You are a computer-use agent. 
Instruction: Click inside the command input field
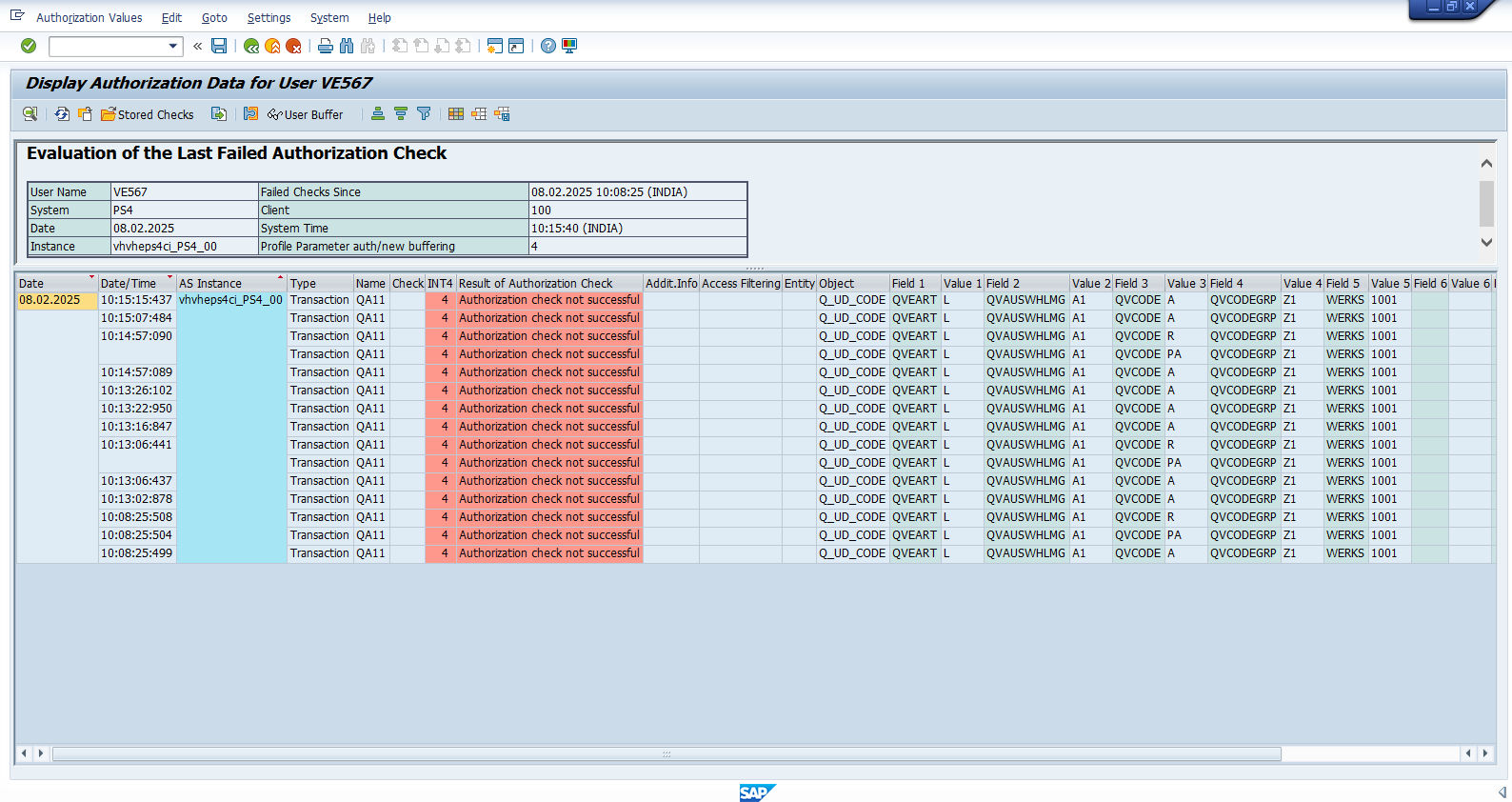[x=107, y=46]
